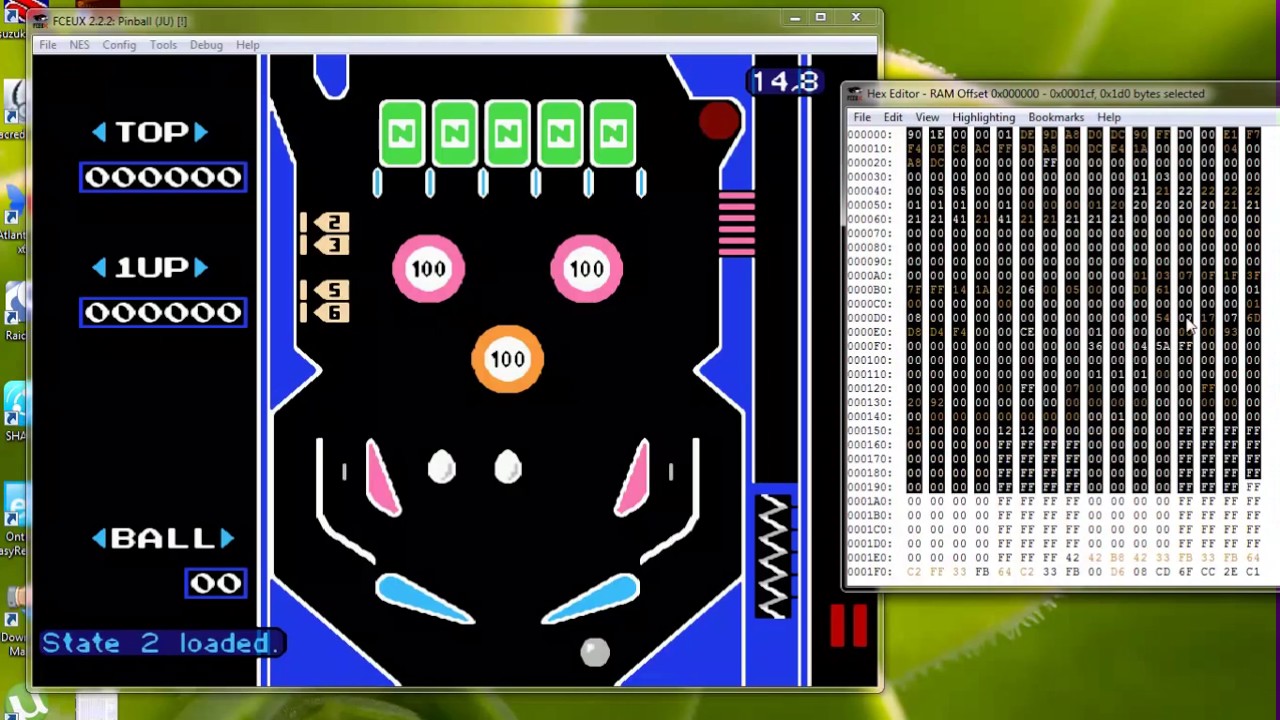The height and width of the screenshot is (720, 1280).
Task: Select byte 6F in row 0001F0
Action: click(1185, 572)
